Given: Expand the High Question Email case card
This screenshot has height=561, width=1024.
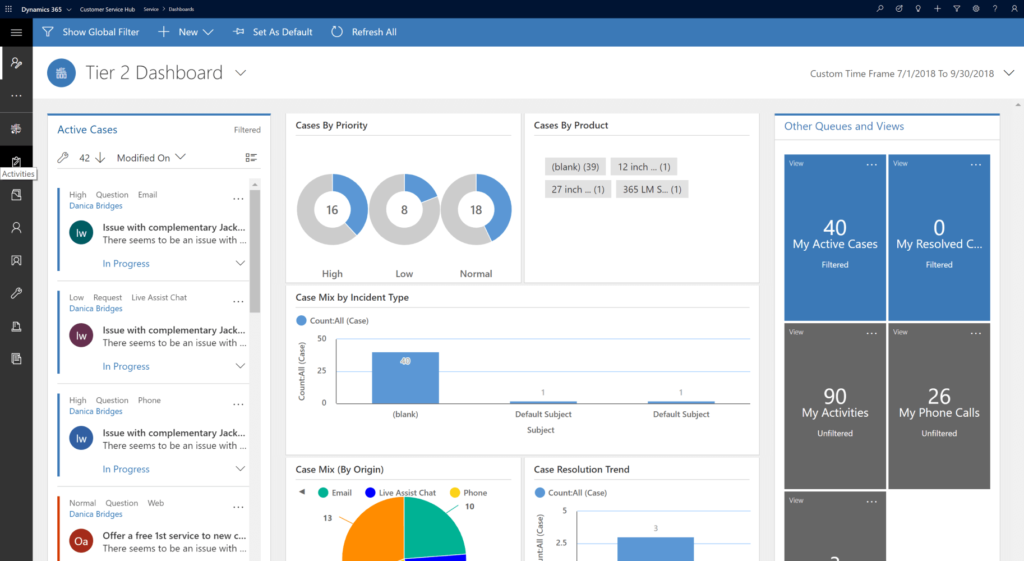Looking at the screenshot, I should click(240, 263).
